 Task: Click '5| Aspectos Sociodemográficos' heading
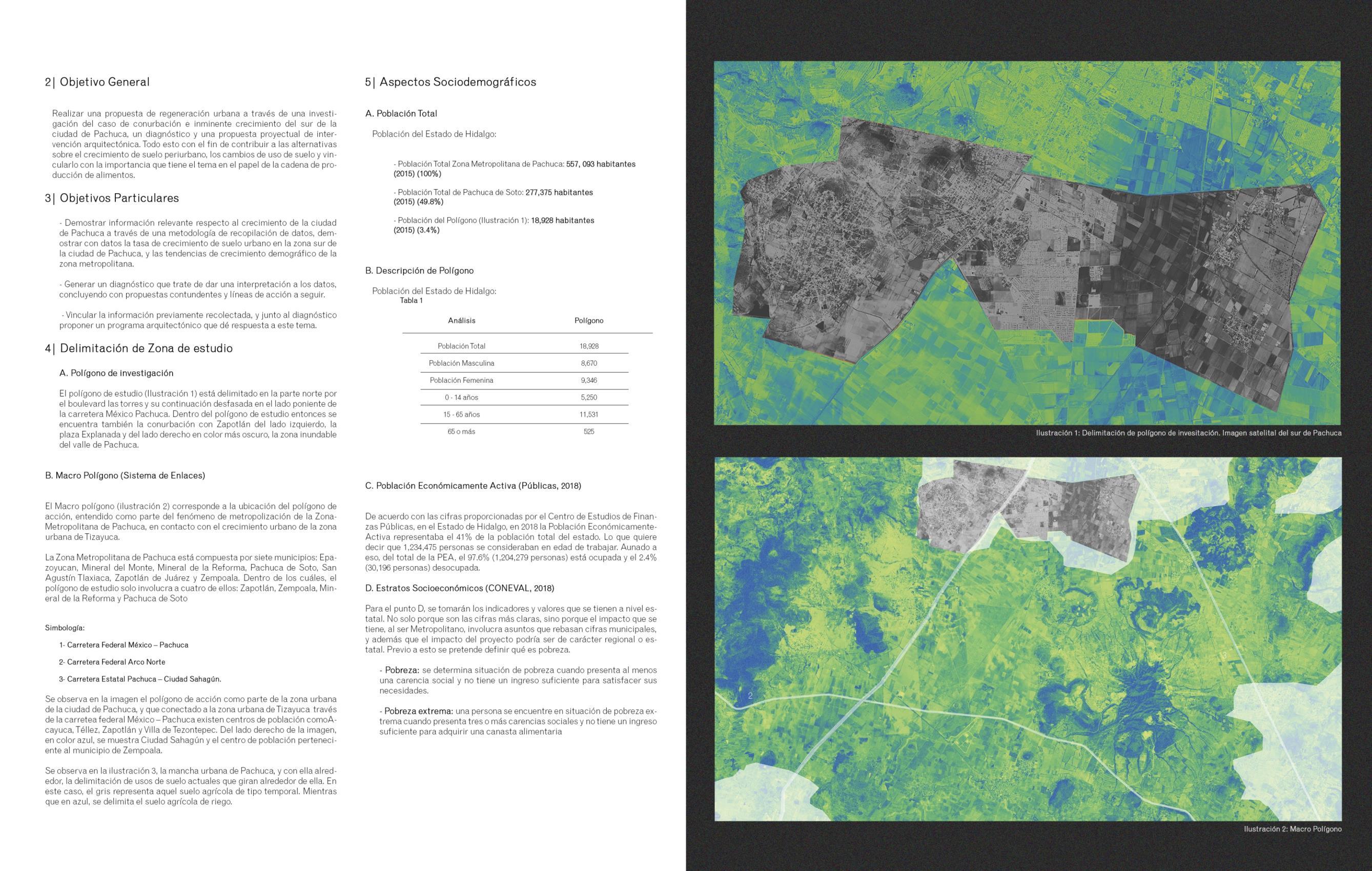pos(450,82)
